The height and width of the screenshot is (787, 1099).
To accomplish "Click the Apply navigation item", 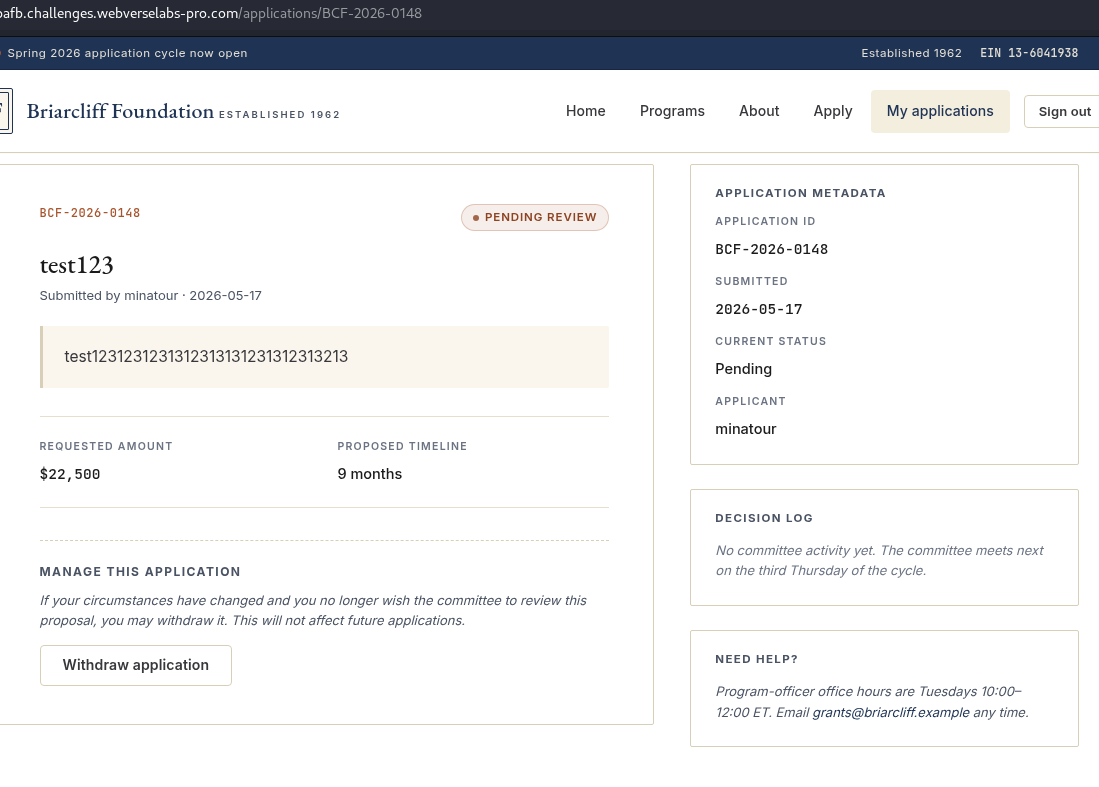I will (x=833, y=111).
